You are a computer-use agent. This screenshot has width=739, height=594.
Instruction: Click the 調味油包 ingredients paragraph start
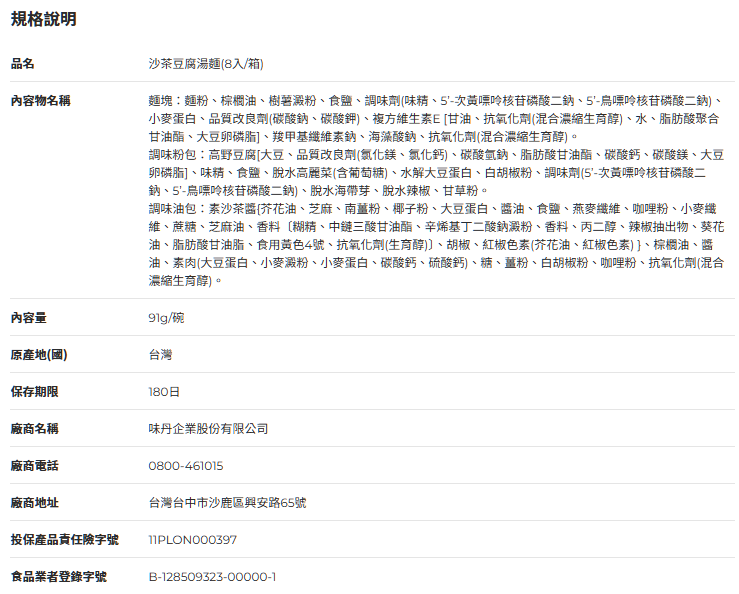[x=172, y=209]
